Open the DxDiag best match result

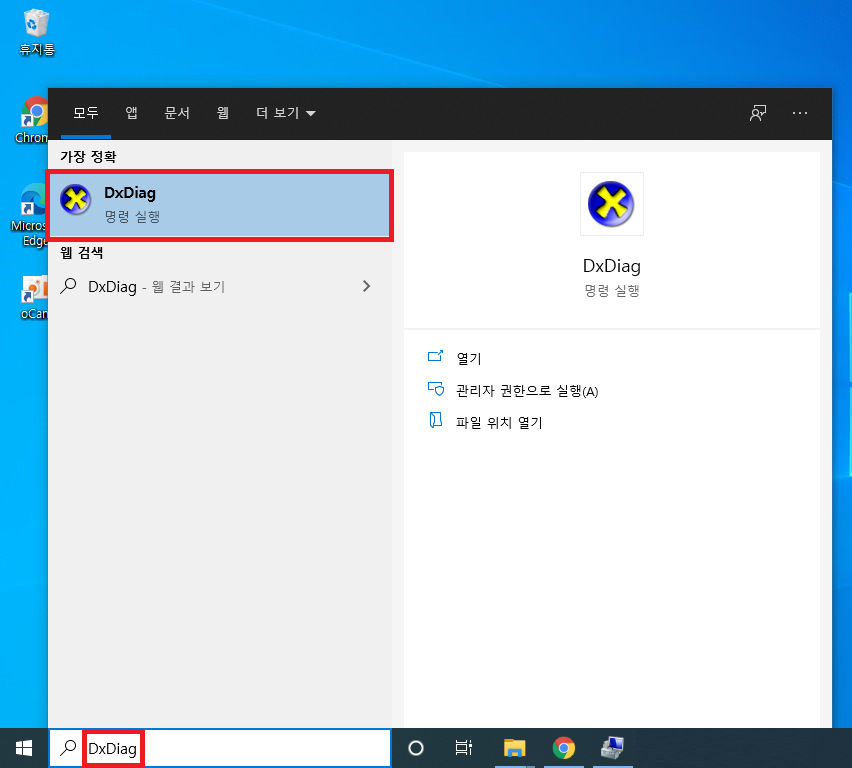point(220,205)
